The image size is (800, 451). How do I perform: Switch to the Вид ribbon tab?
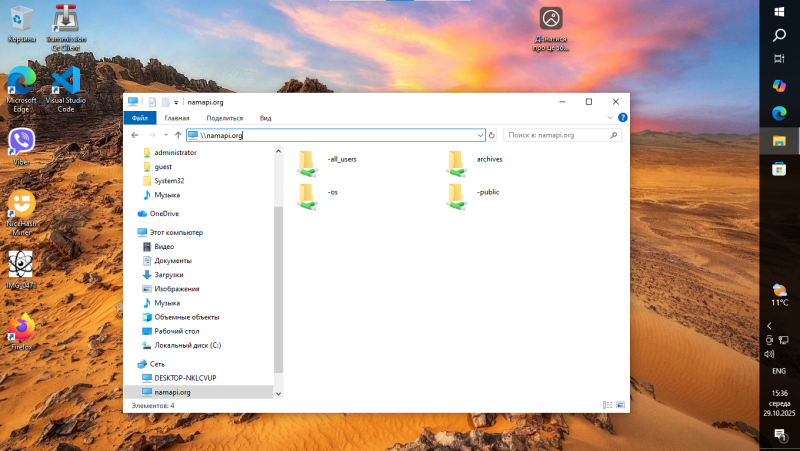[x=266, y=118]
